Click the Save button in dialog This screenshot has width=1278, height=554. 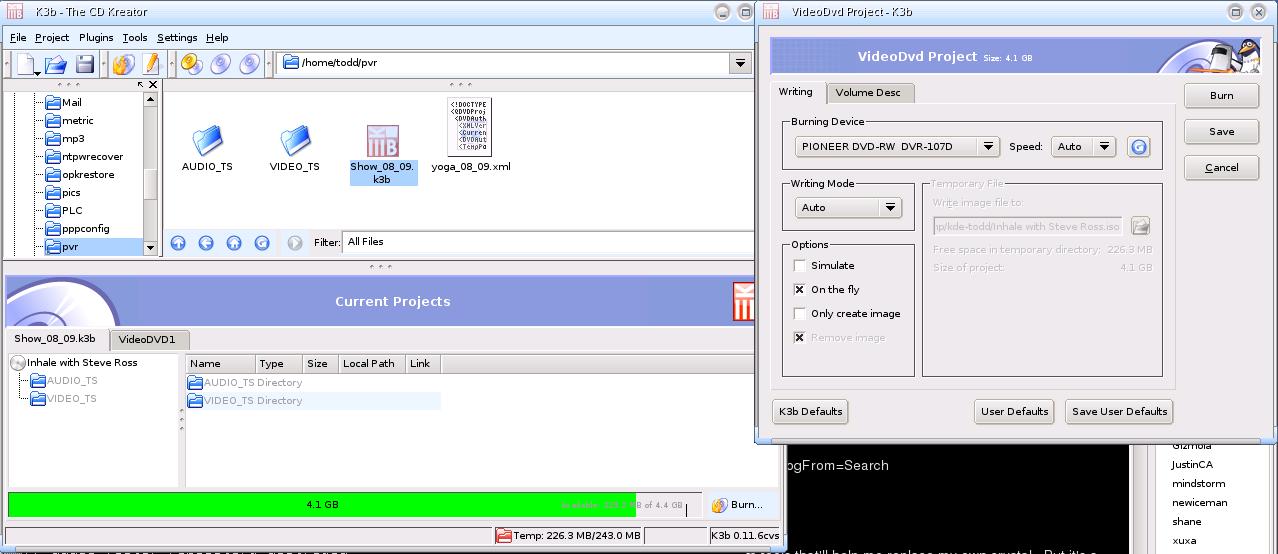pos(1221,132)
